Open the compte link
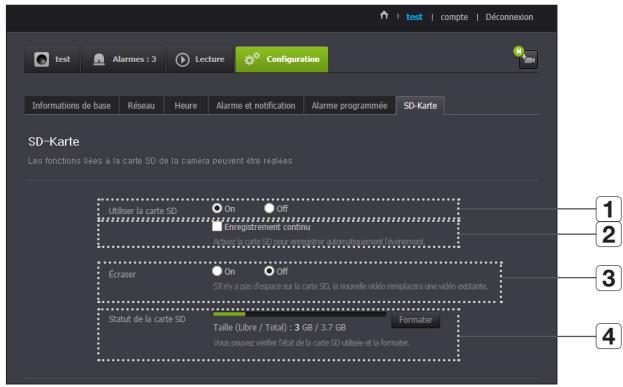The height and width of the screenshot is (387, 623). 454,17
